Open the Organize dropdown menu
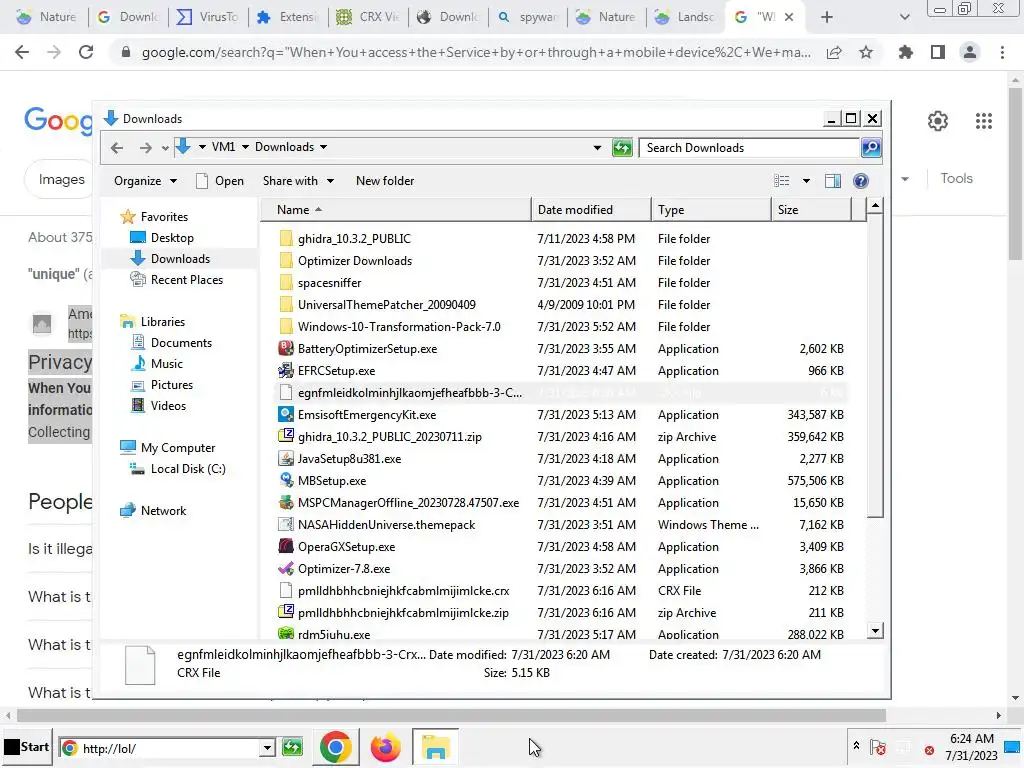 point(145,181)
